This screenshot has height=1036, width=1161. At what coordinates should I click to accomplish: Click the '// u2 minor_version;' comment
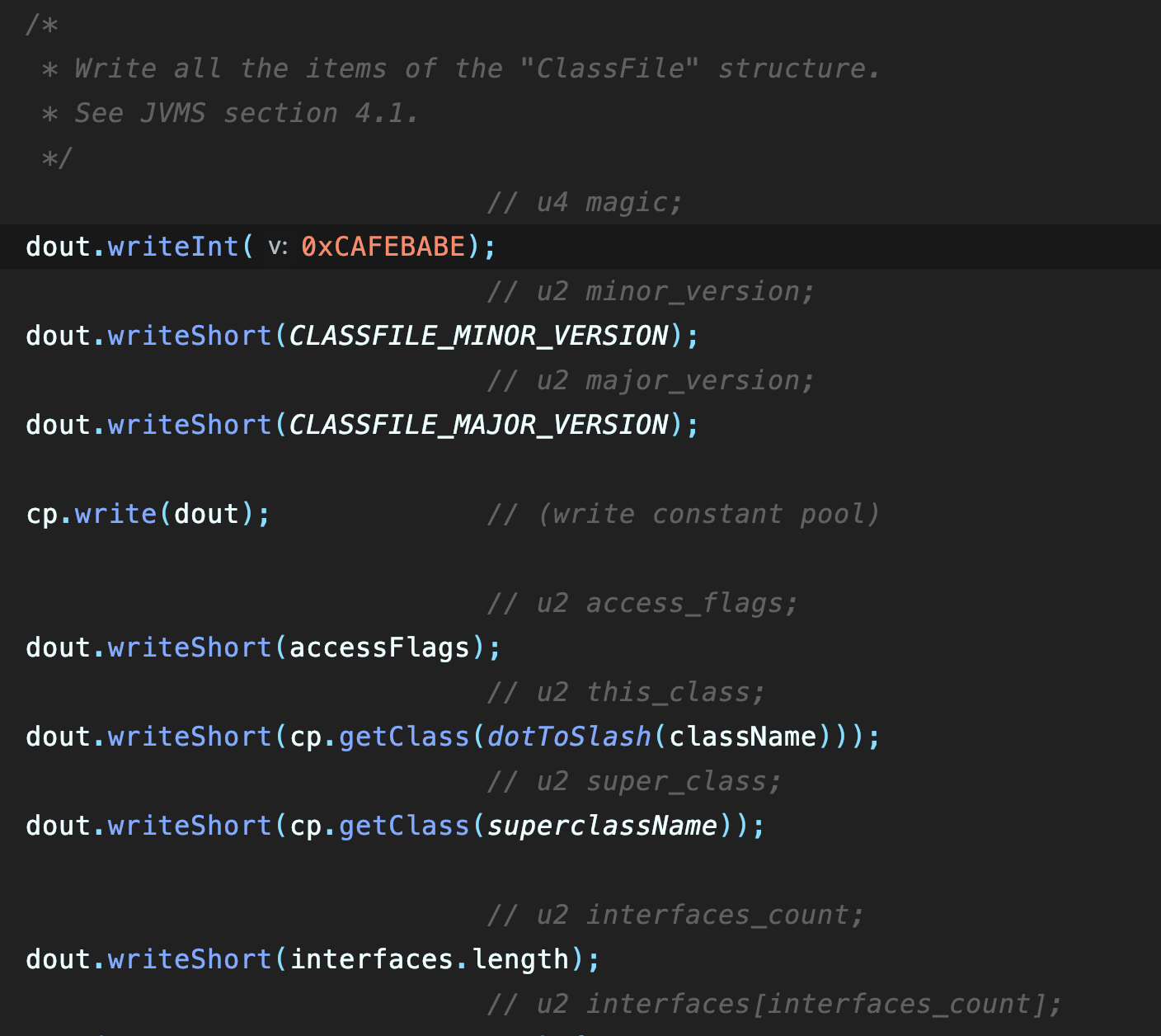tap(650, 291)
